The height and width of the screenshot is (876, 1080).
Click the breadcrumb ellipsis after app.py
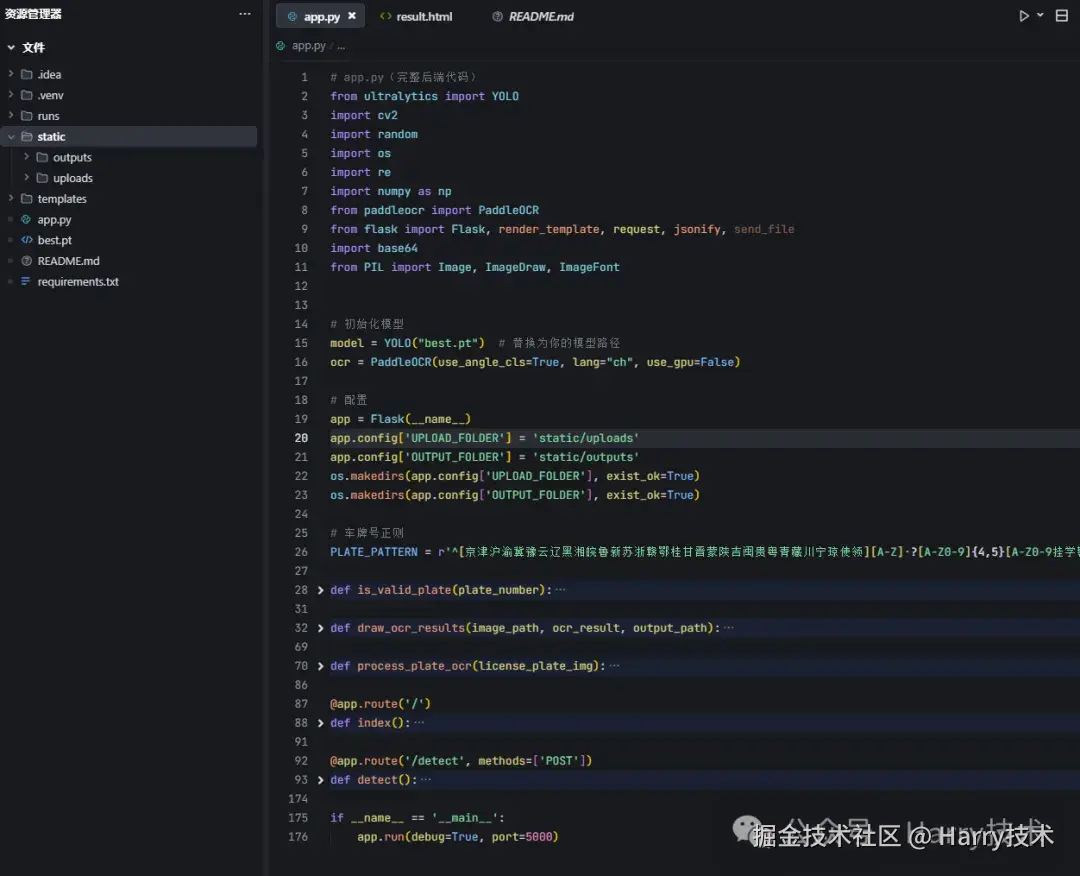(342, 46)
